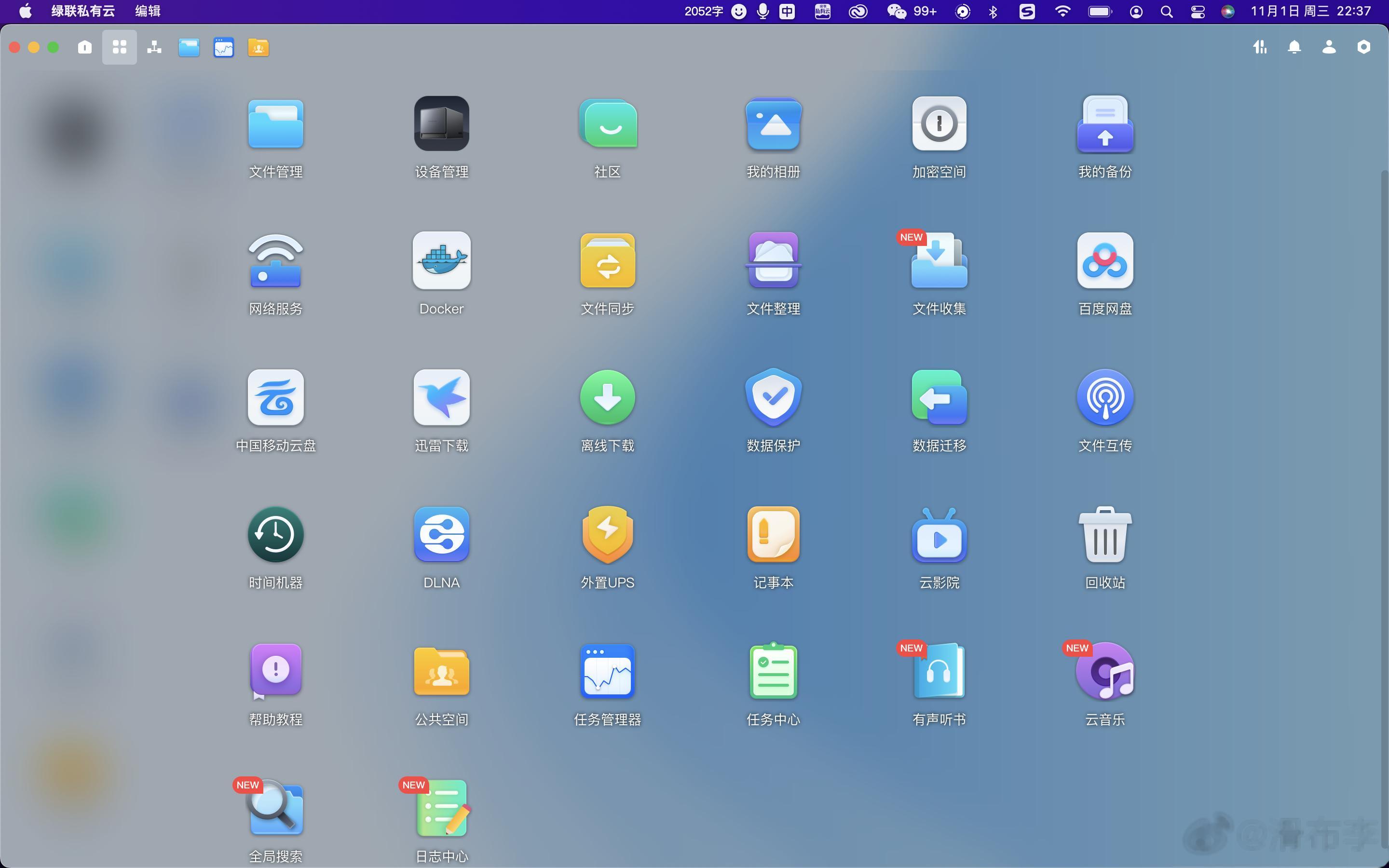Open 百度网盘 app
Screen dimensions: 1389x868
coord(1105,260)
